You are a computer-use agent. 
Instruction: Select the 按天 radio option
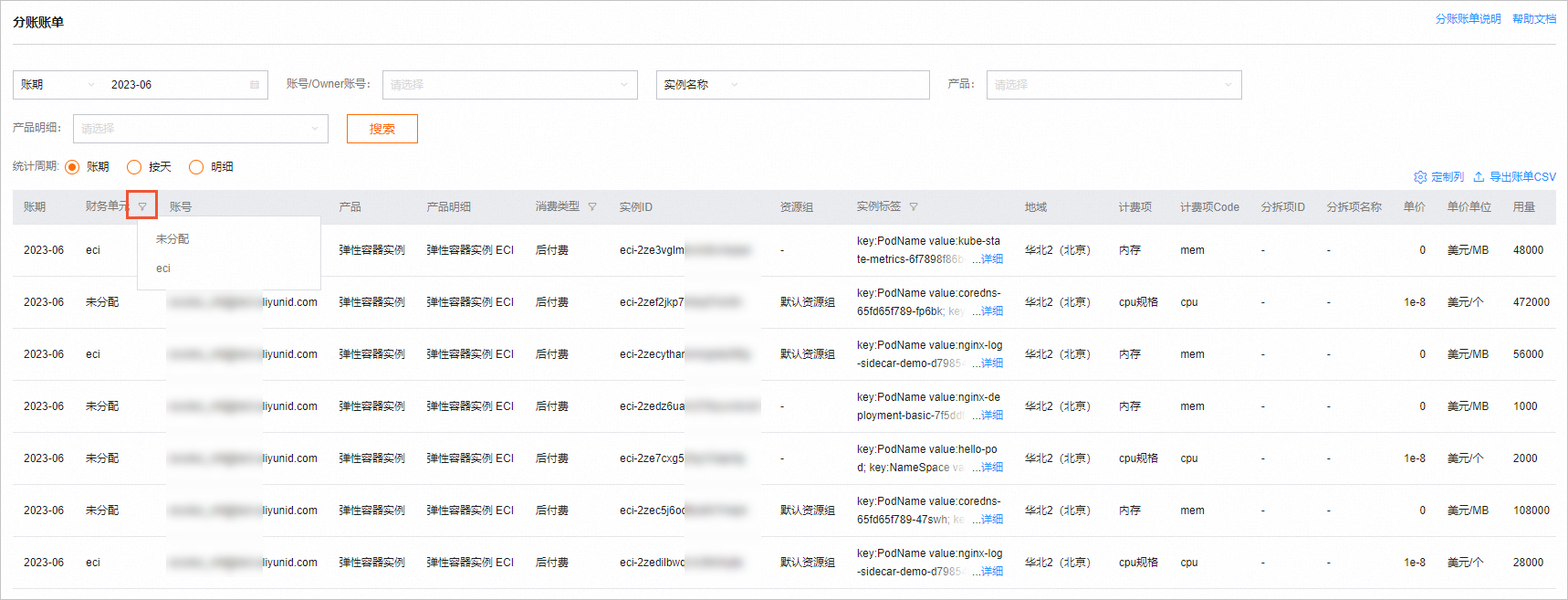(134, 167)
